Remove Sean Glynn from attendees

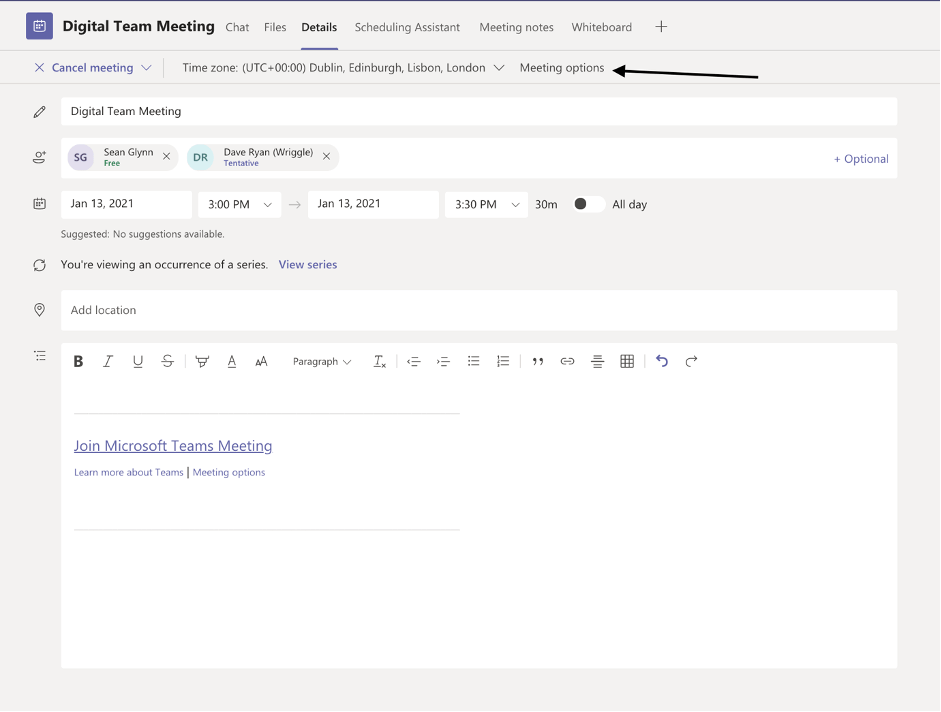167,157
